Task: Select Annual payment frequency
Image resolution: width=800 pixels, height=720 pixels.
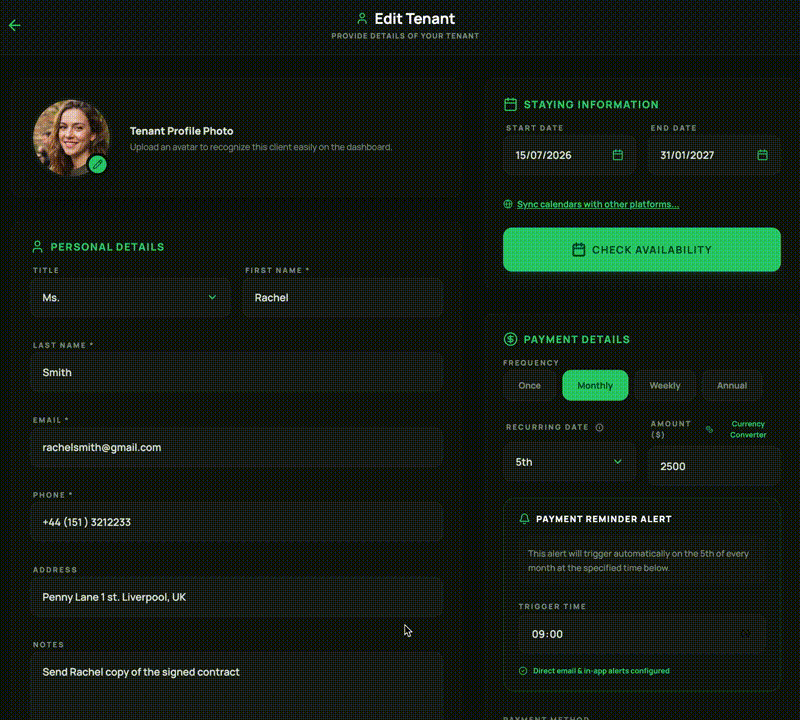Action: pyautogui.click(x=732, y=385)
